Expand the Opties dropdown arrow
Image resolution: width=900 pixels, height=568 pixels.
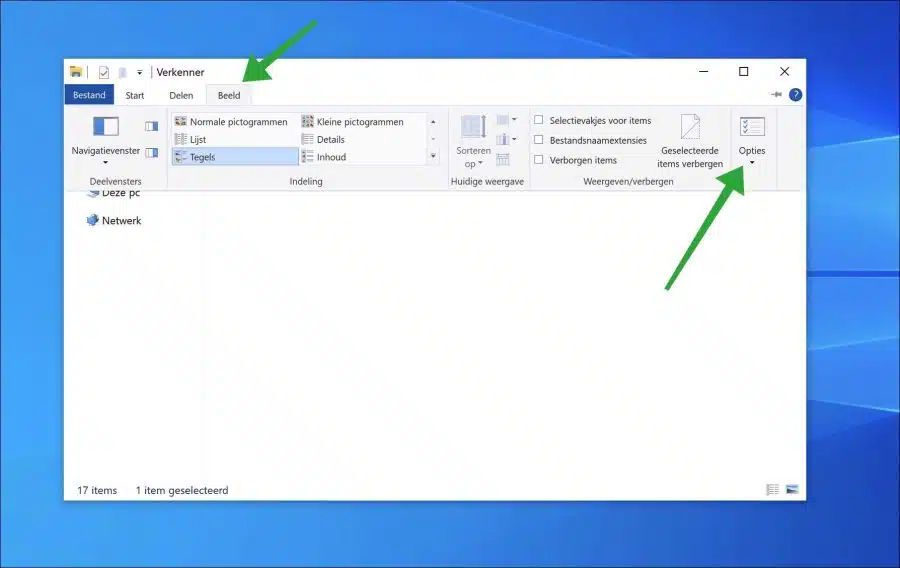click(752, 164)
